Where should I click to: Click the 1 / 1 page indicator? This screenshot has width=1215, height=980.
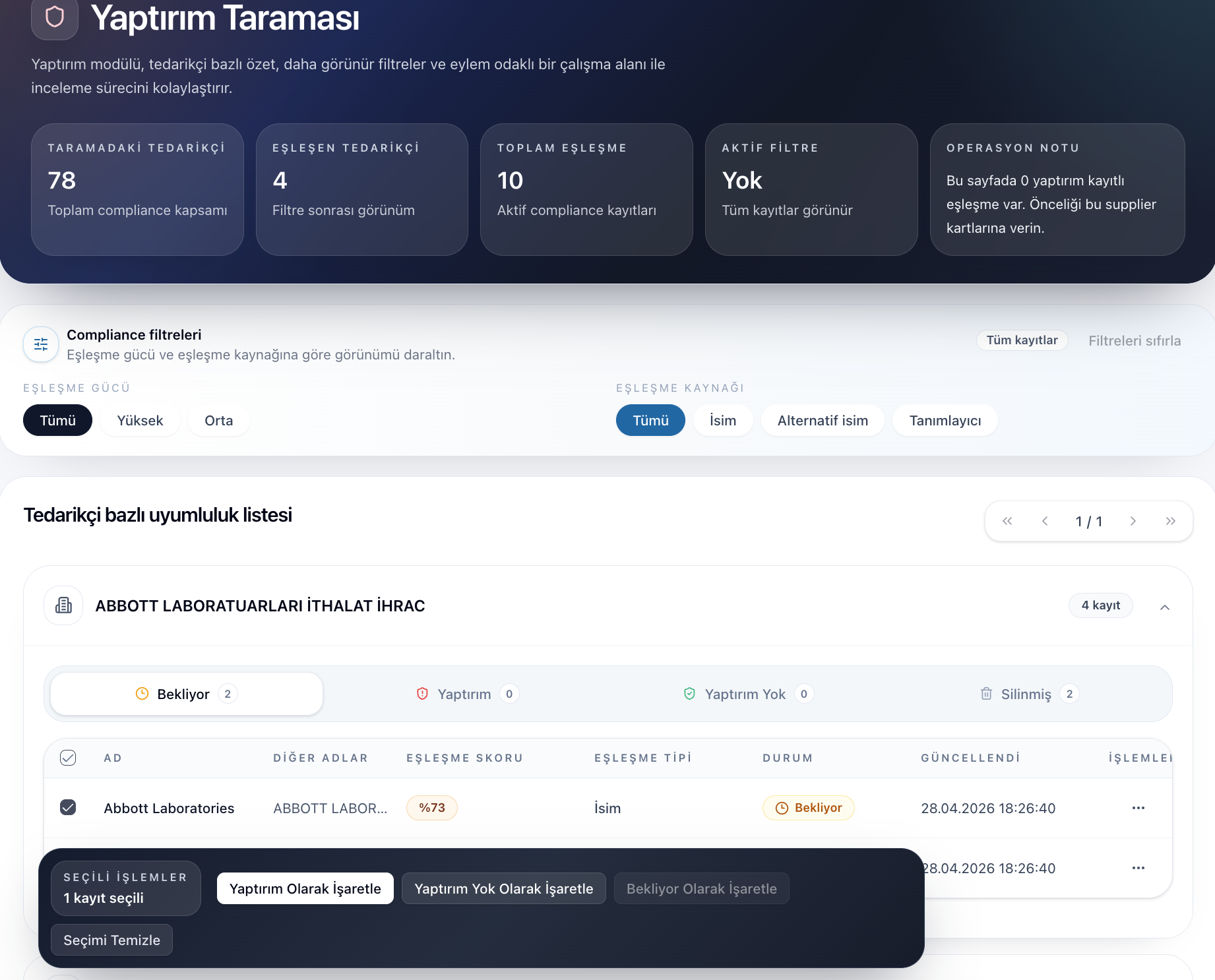(1089, 521)
